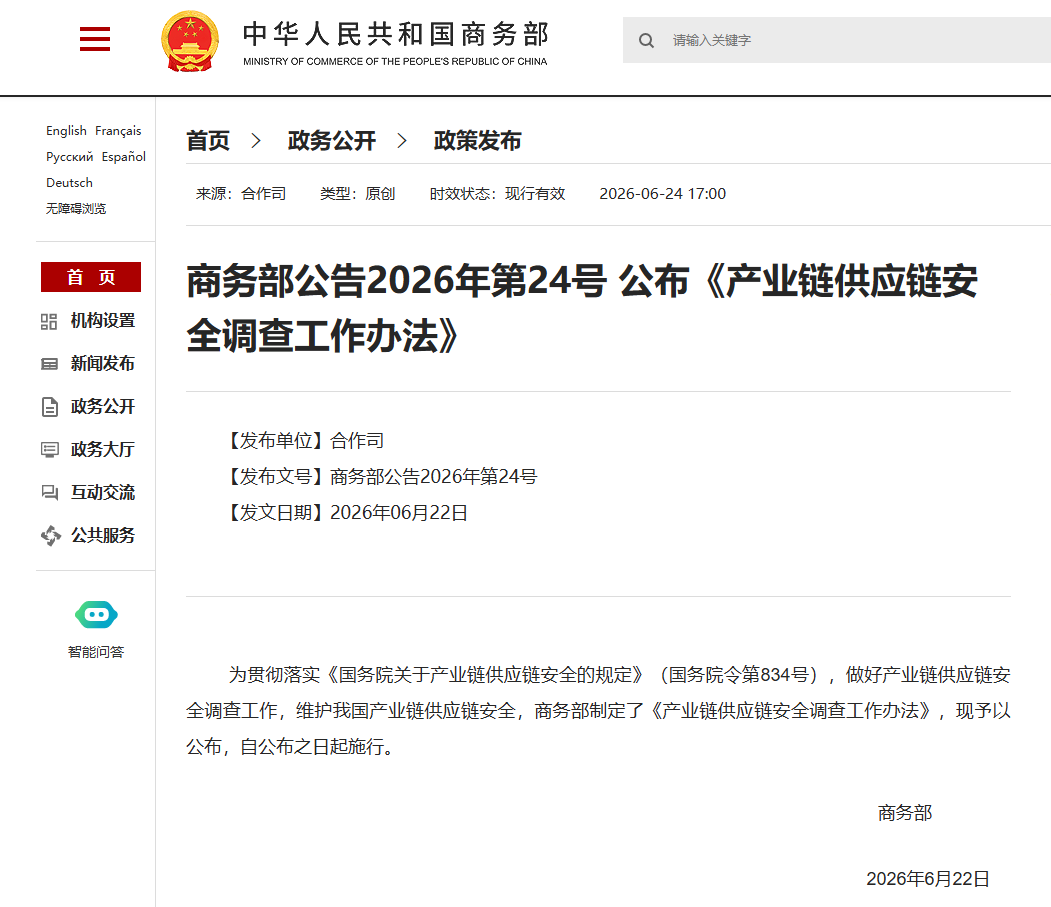Click the national emblem logo
Screen dimensions: 1051x907
pos(190,42)
